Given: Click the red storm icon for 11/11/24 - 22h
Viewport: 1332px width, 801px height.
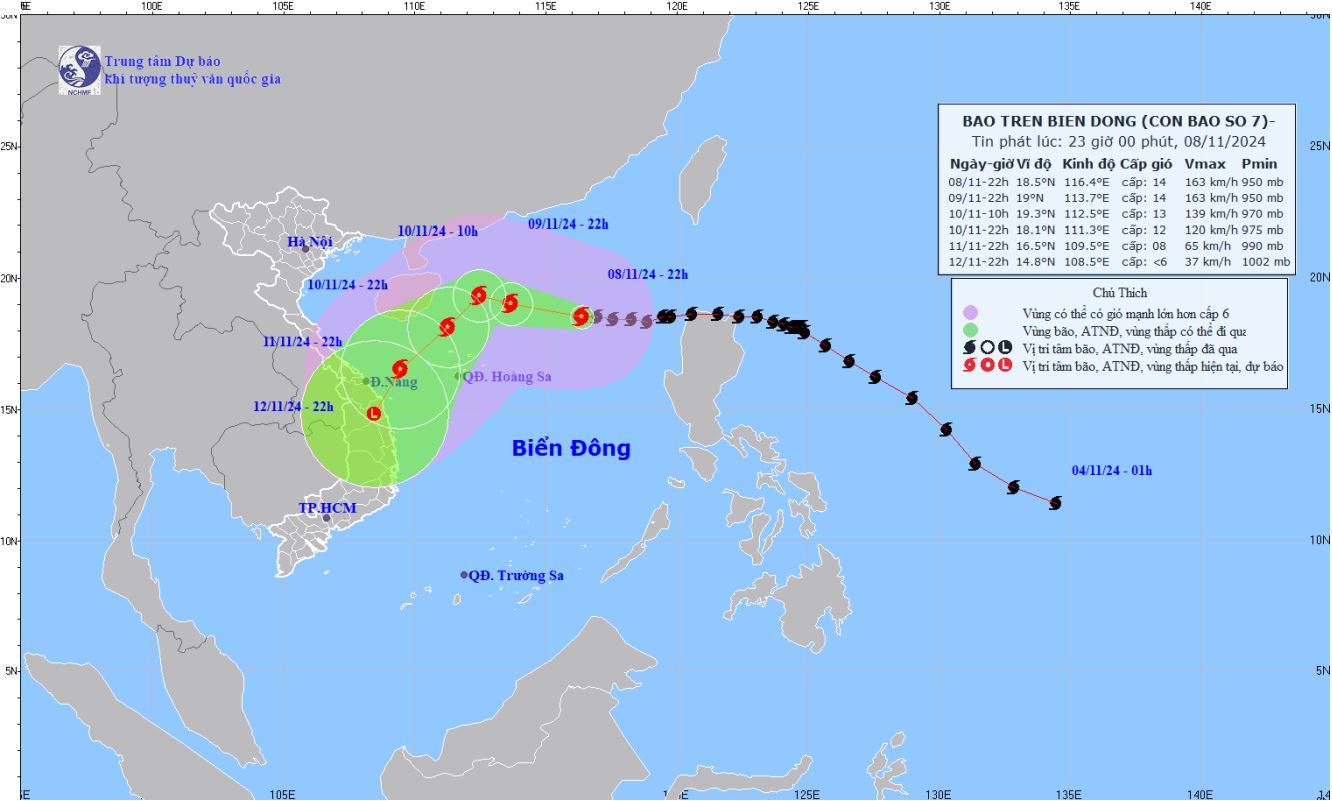Looking at the screenshot, I should 400,368.
